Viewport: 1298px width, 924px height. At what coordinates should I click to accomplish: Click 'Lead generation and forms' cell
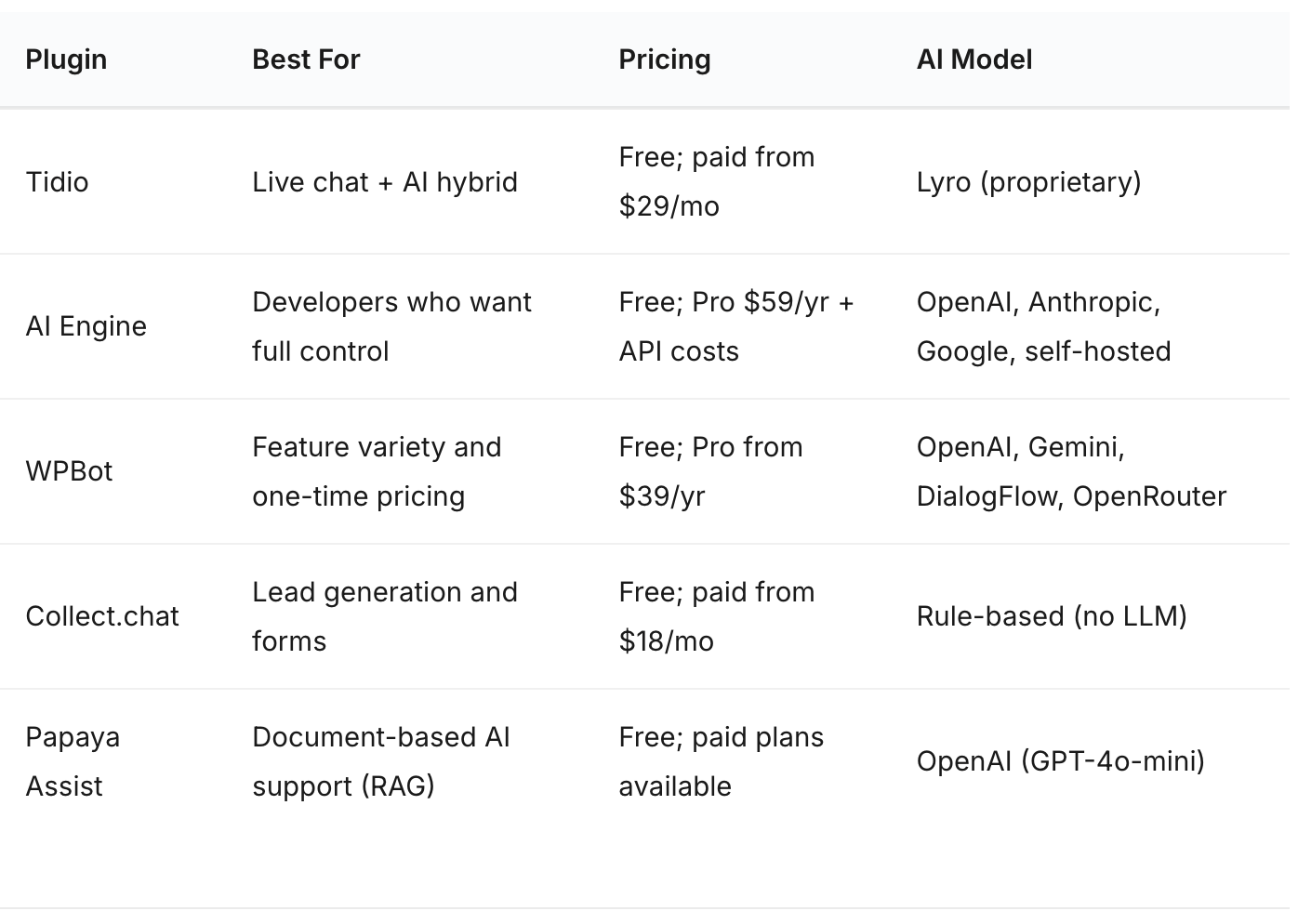click(385, 616)
